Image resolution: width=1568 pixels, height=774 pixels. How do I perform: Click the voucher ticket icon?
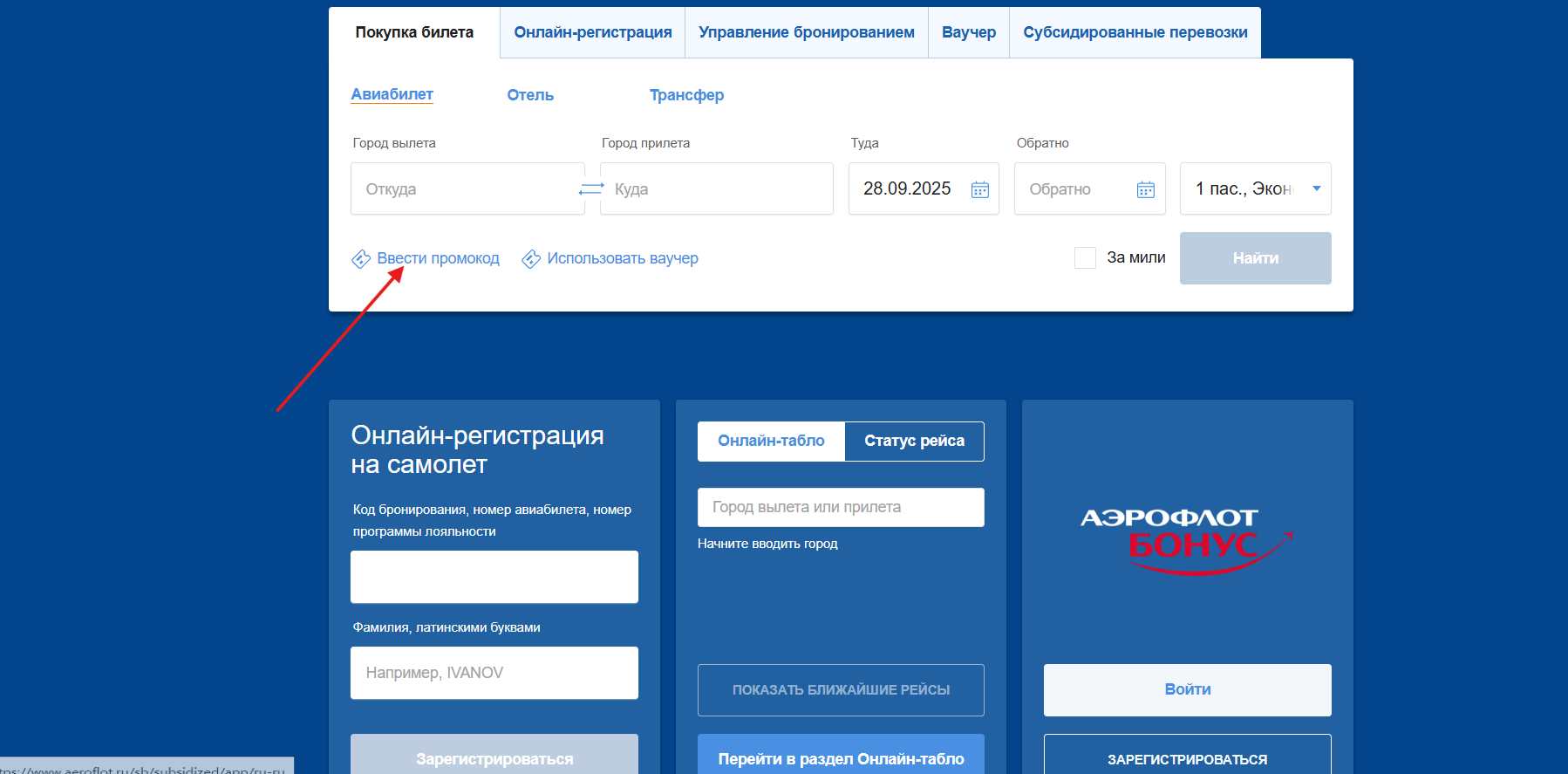point(531,259)
